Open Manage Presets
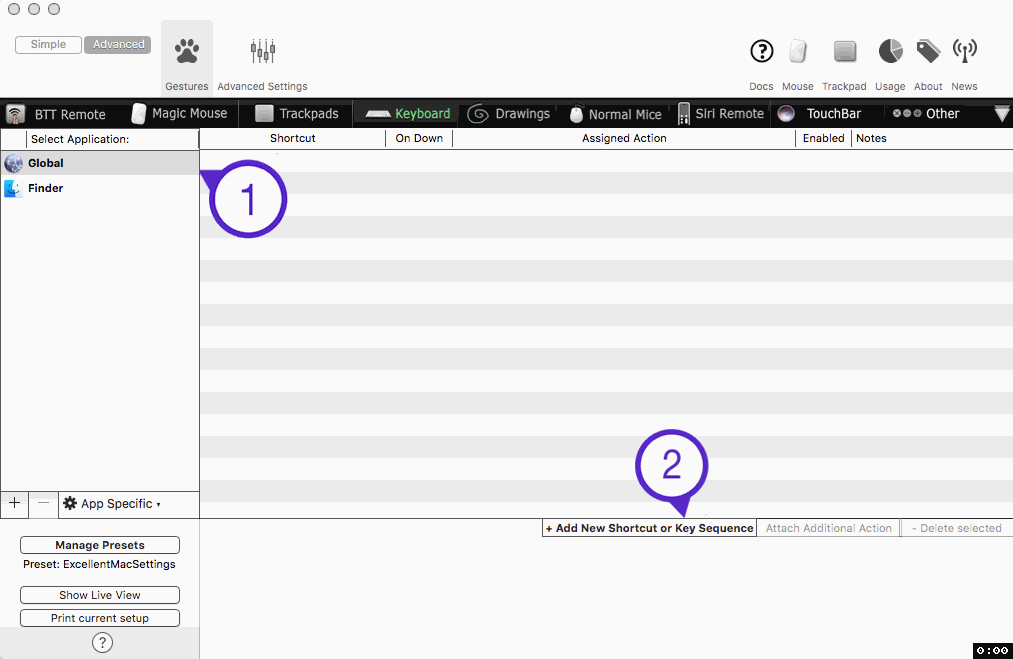The height and width of the screenshot is (659, 1013). [x=99, y=545]
